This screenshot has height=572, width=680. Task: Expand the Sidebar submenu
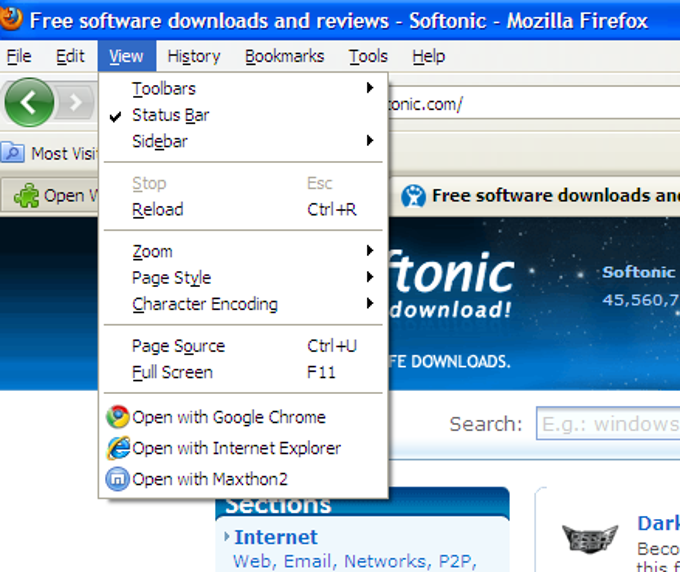[x=243, y=141]
